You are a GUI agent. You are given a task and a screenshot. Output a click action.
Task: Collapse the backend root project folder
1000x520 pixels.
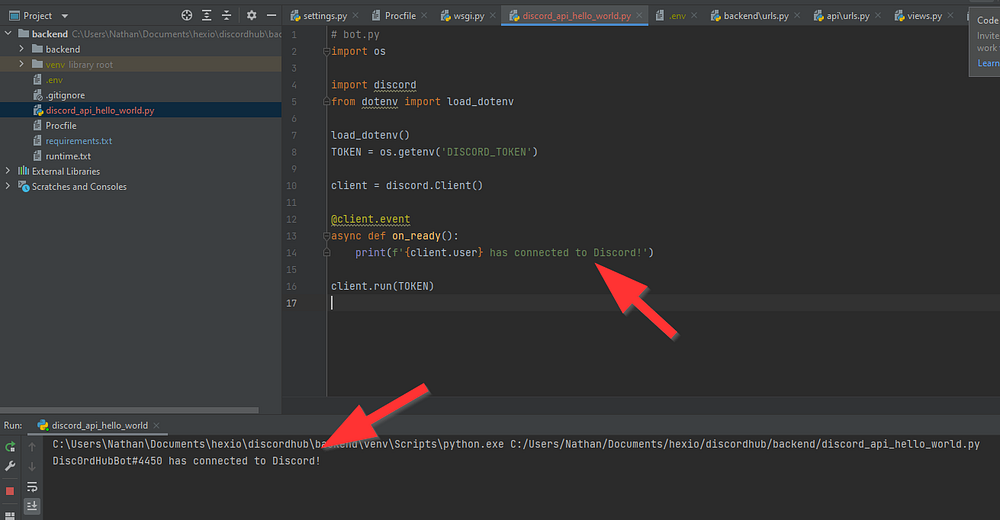point(9,34)
